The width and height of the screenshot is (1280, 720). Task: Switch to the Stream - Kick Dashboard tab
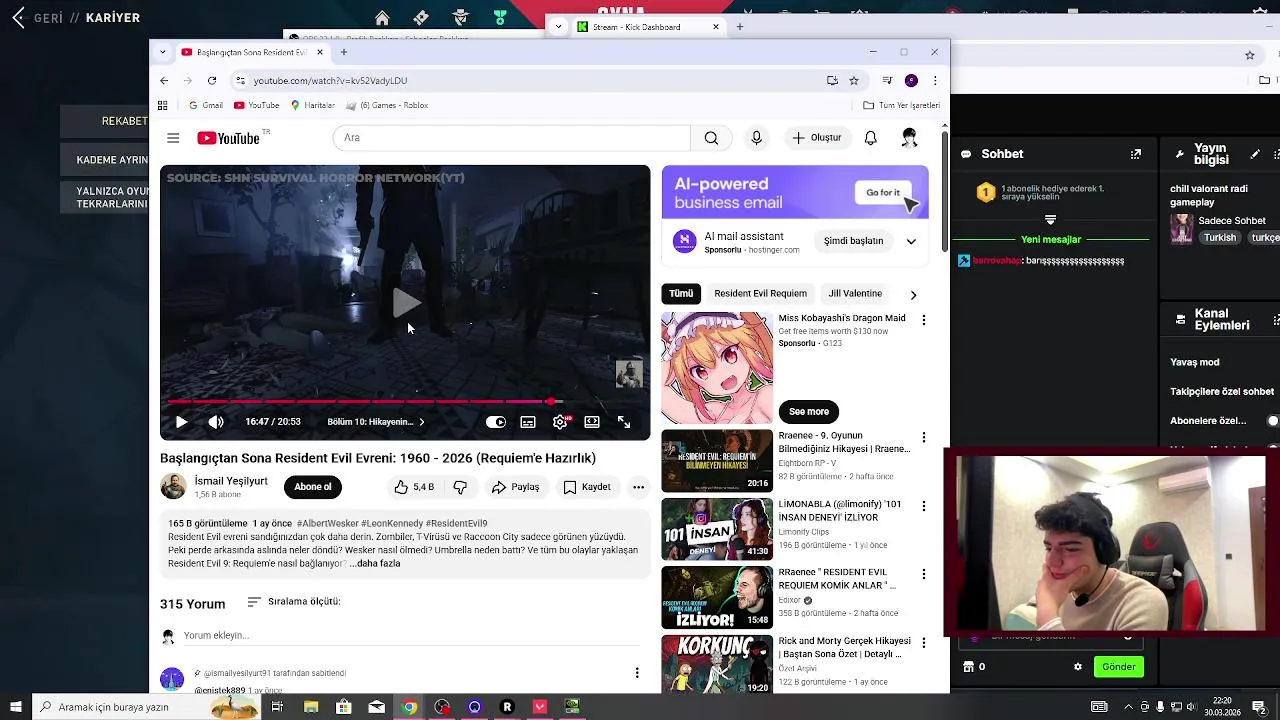point(647,27)
